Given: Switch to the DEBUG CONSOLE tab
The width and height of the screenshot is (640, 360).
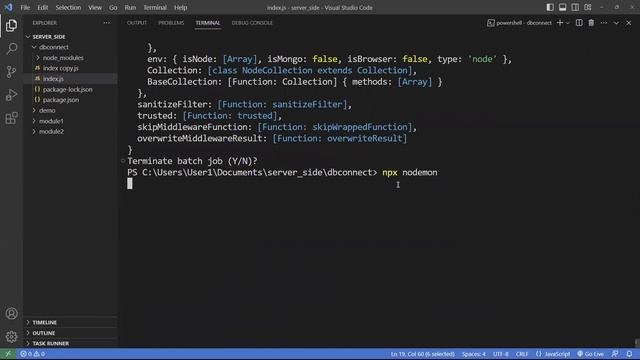Looking at the screenshot, I should tap(252, 23).
